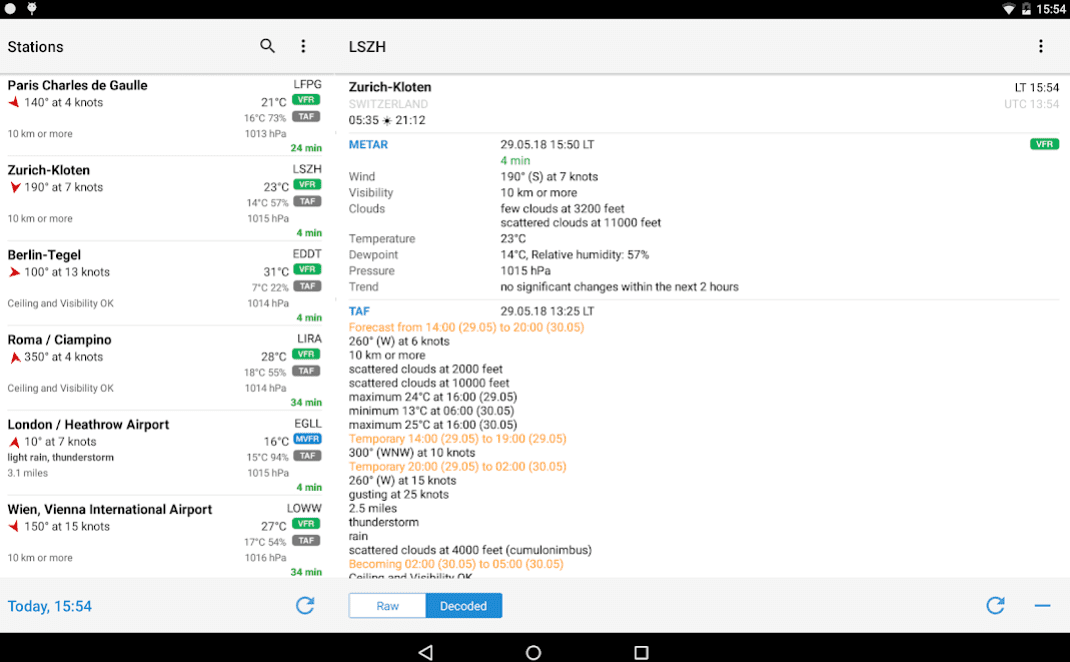
Task: Click the VFR badge next to Zurich-Kloten
Action: 307,184
